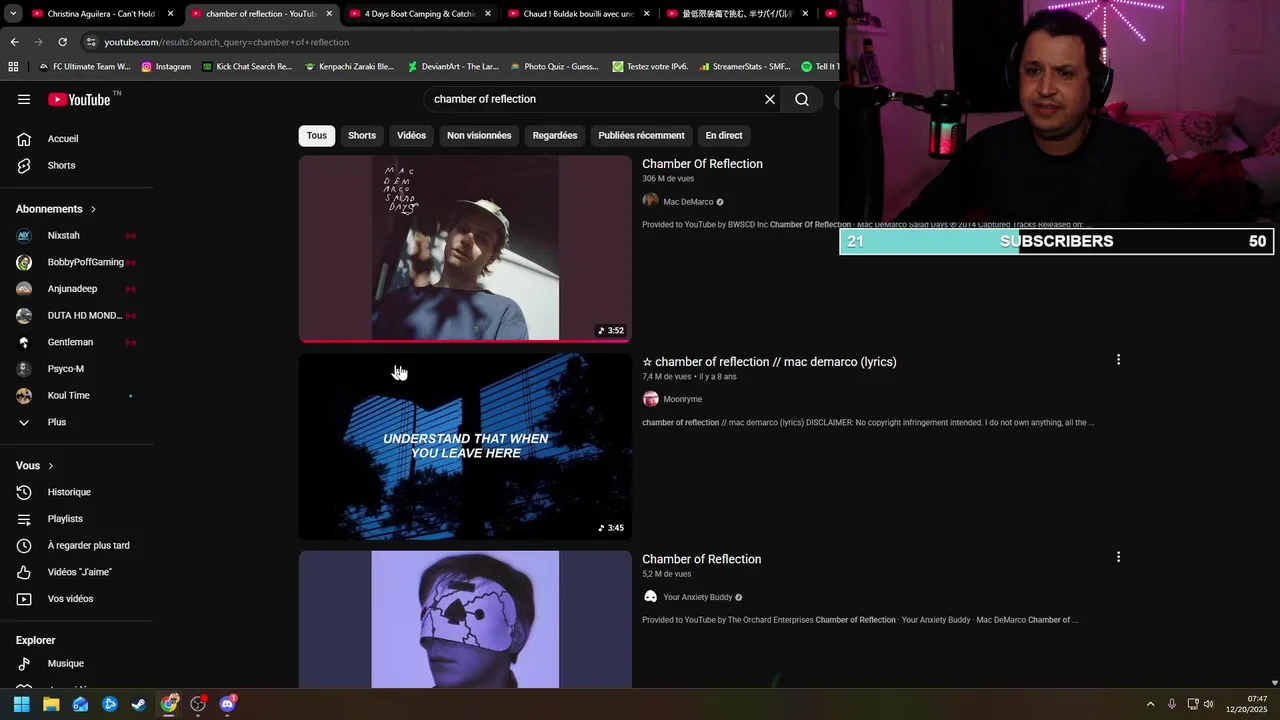Run search with magnifier icon
The height and width of the screenshot is (720, 1280).
tap(802, 99)
